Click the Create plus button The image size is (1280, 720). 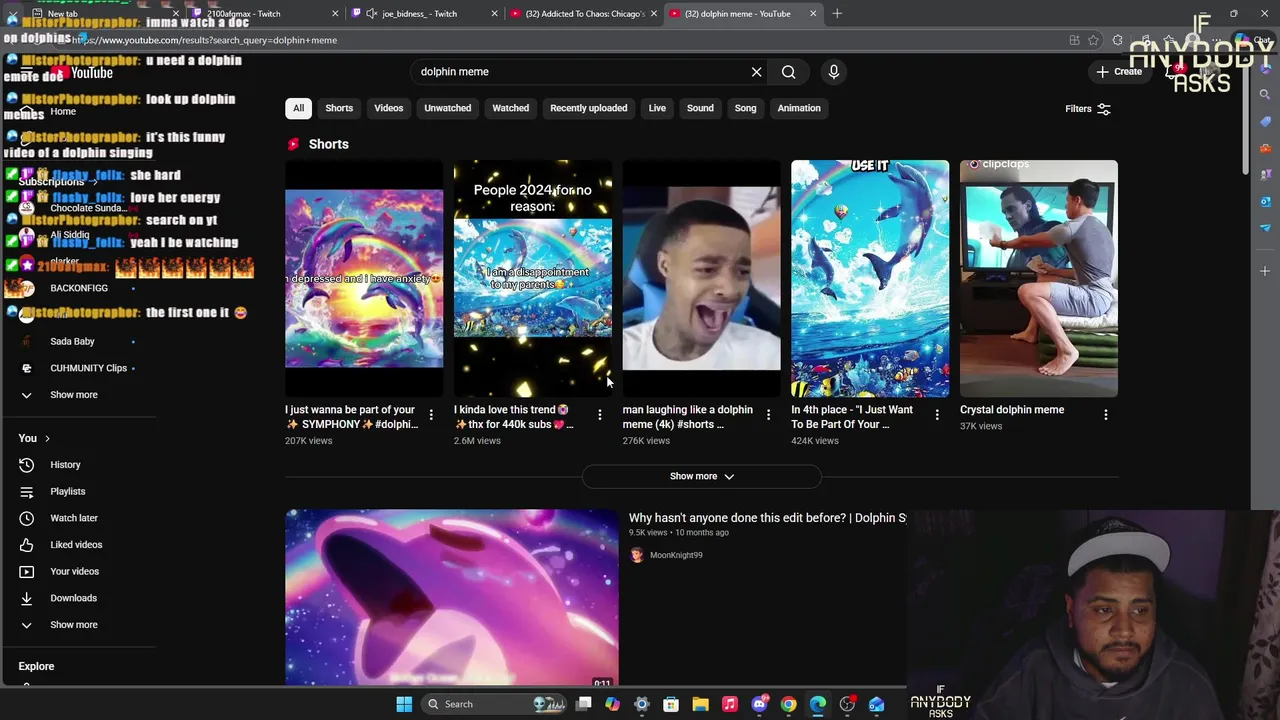point(1119,71)
